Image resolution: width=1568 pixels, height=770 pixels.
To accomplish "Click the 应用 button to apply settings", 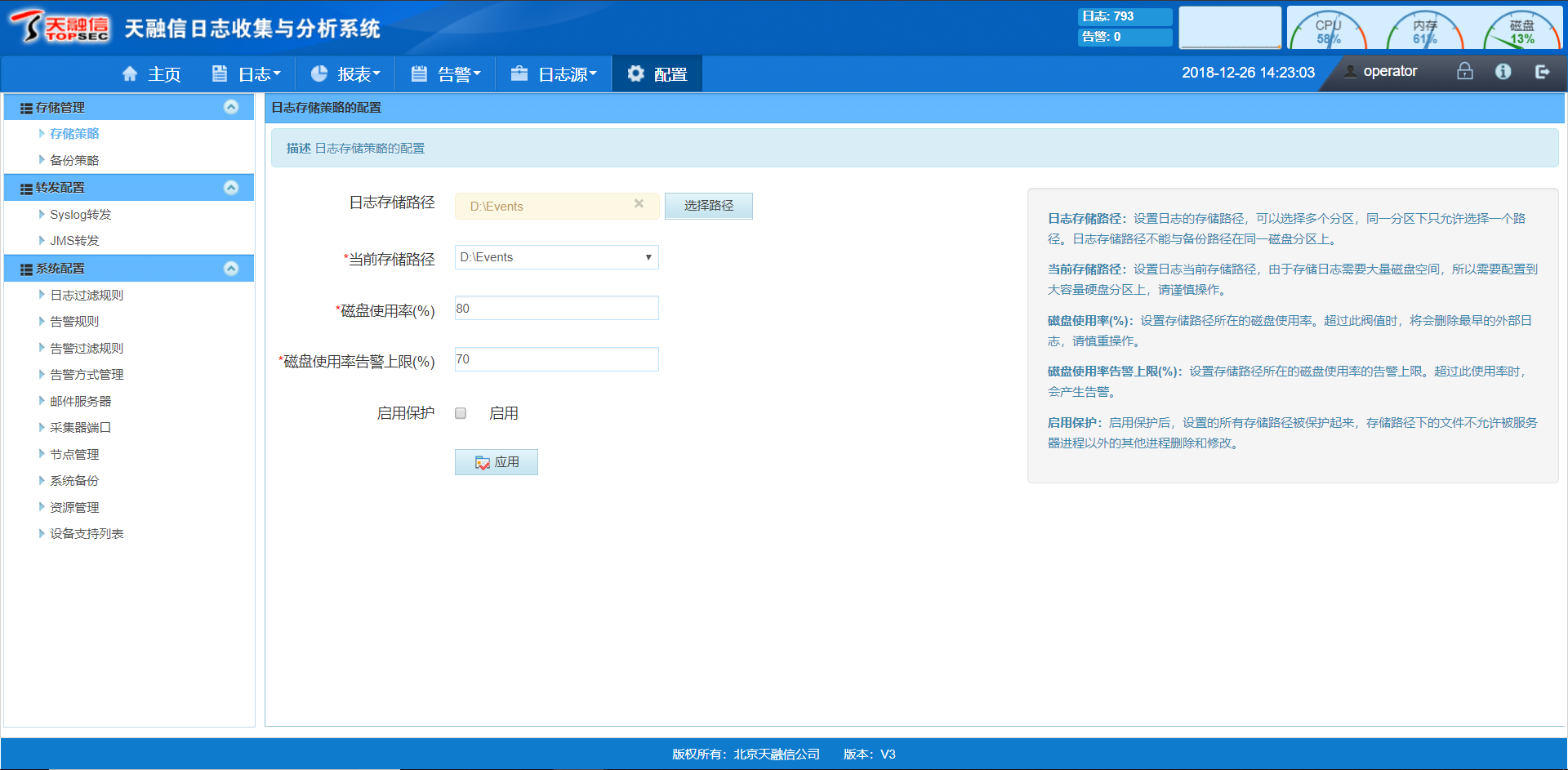I will (x=497, y=462).
